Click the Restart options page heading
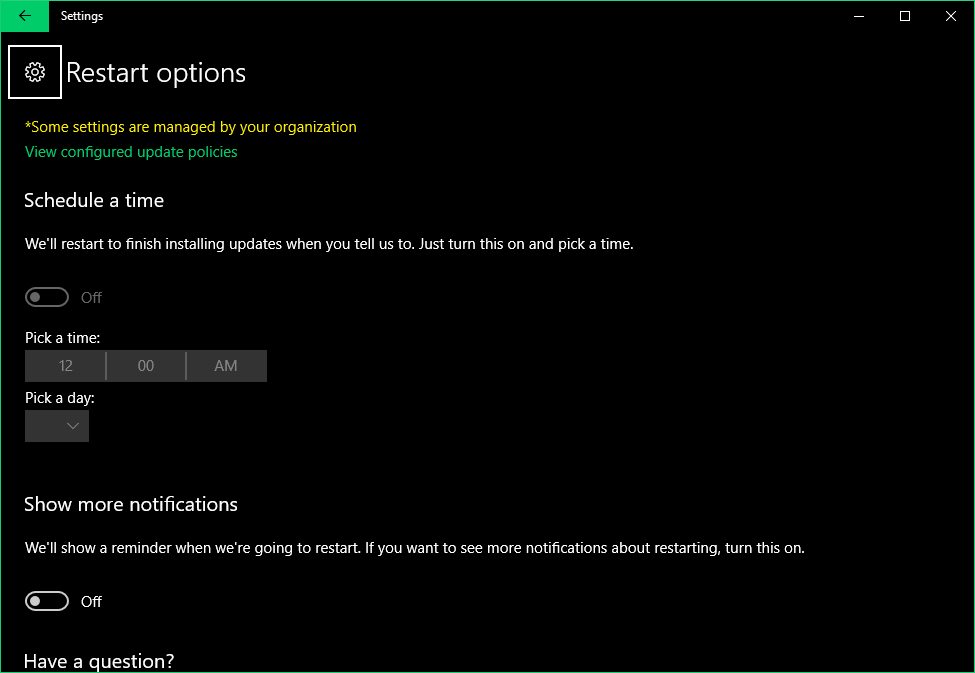 click(155, 72)
